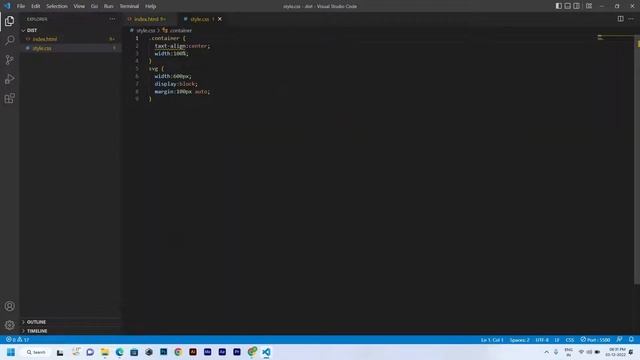Open the Extensions view
The image size is (640, 360).
click(x=9, y=98)
